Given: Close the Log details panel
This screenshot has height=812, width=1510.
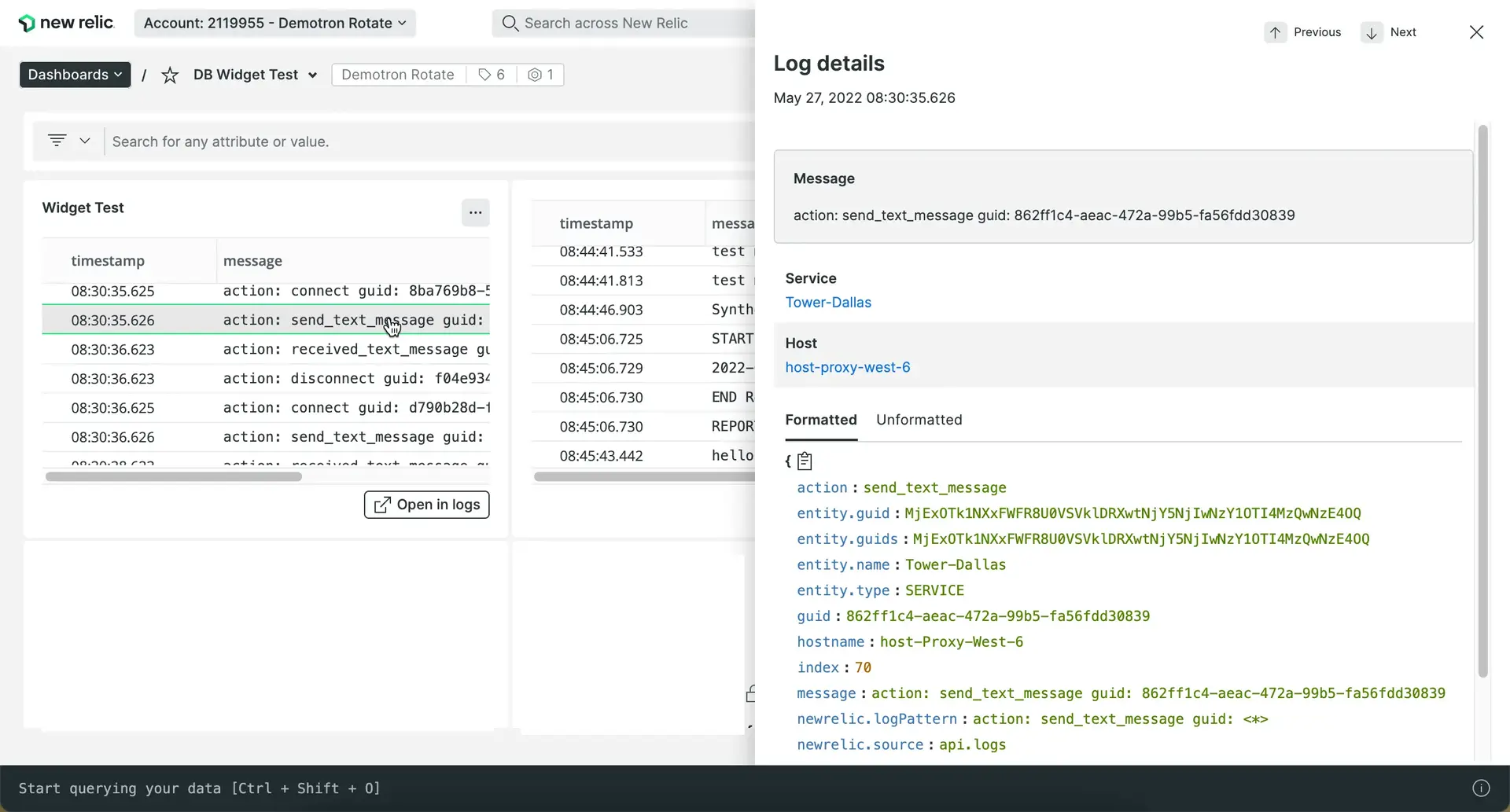Looking at the screenshot, I should click(x=1476, y=32).
